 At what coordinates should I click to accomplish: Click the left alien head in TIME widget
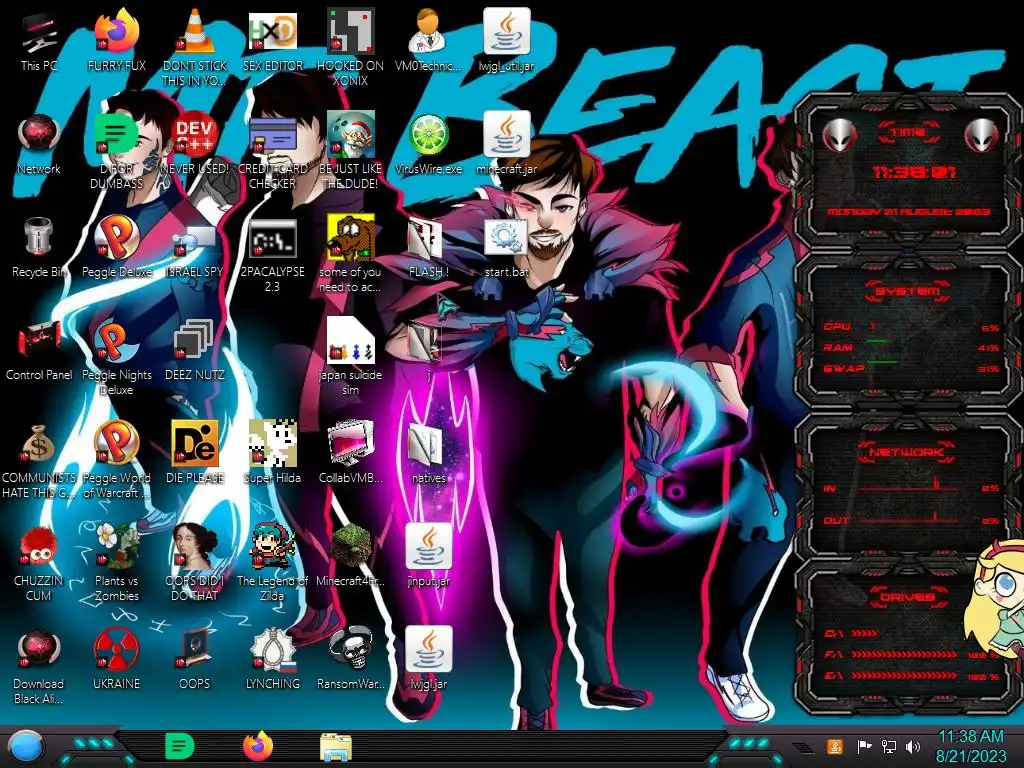839,136
